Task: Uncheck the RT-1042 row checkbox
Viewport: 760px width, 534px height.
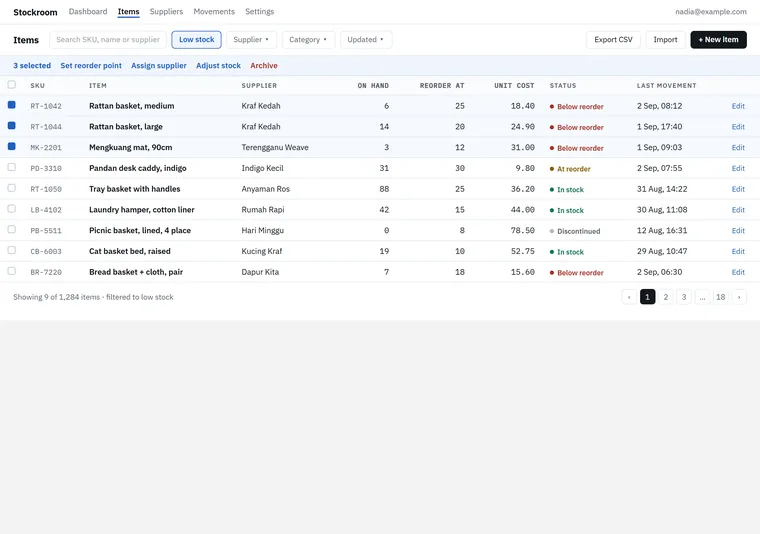Action: [12, 105]
